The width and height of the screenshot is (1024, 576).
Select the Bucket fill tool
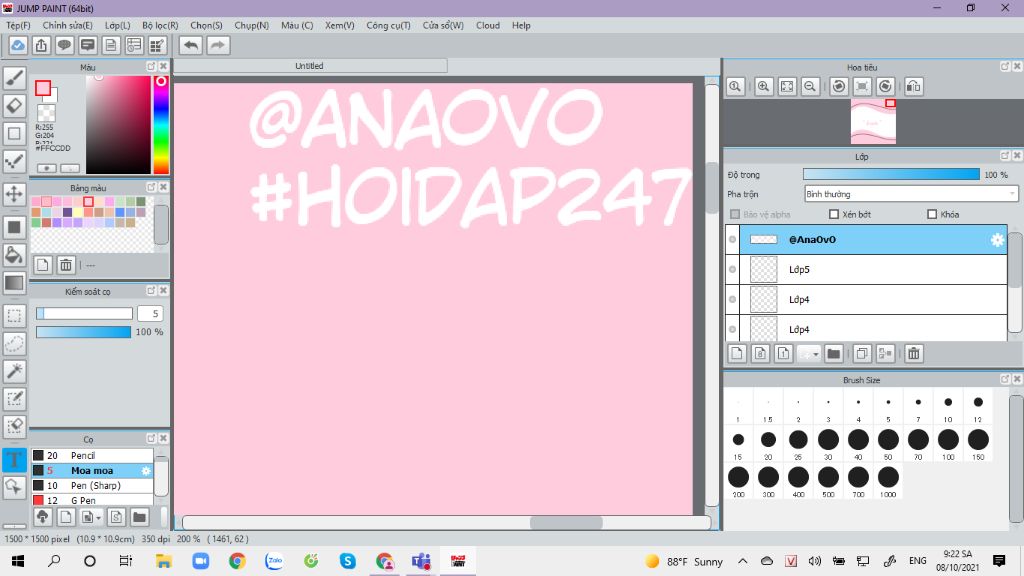14,255
